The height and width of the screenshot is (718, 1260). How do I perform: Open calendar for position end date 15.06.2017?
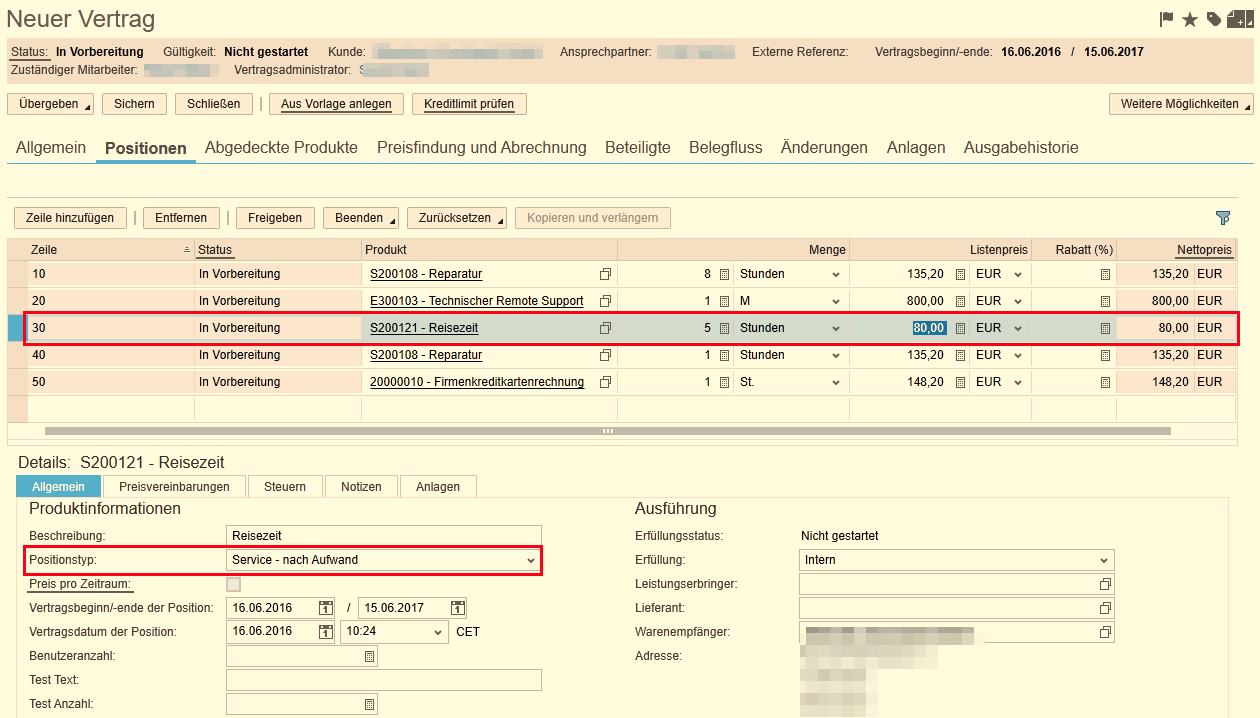[457, 608]
